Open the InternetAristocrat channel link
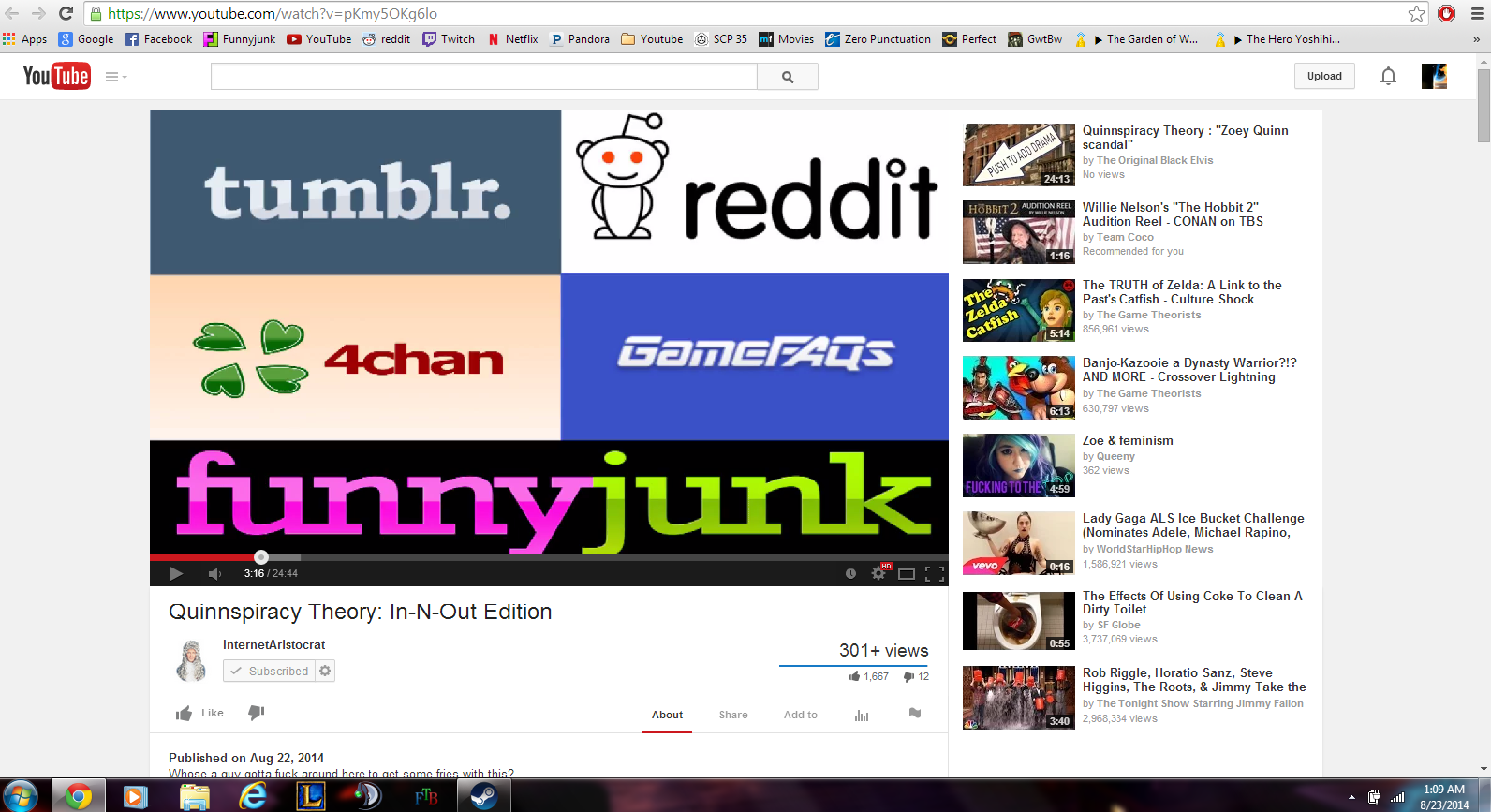Viewport: 1491px width, 812px height. (273, 644)
